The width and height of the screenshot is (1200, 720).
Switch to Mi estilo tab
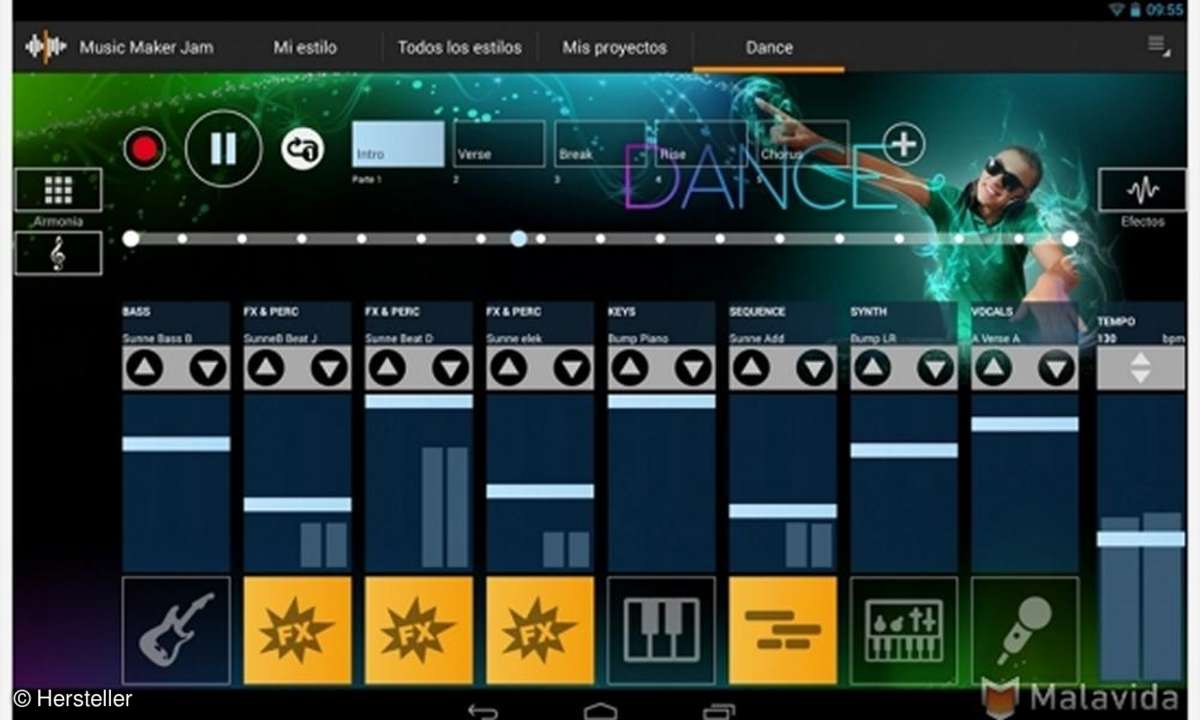coord(305,47)
